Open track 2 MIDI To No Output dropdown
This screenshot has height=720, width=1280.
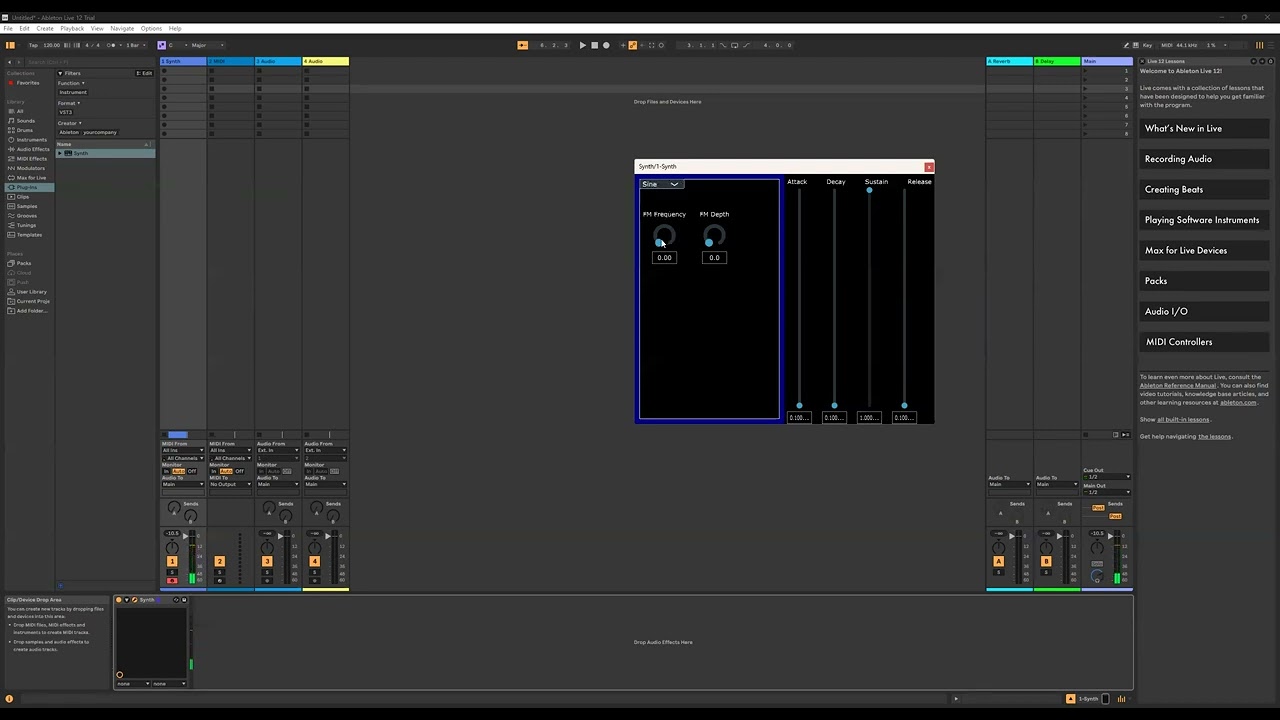230,485
